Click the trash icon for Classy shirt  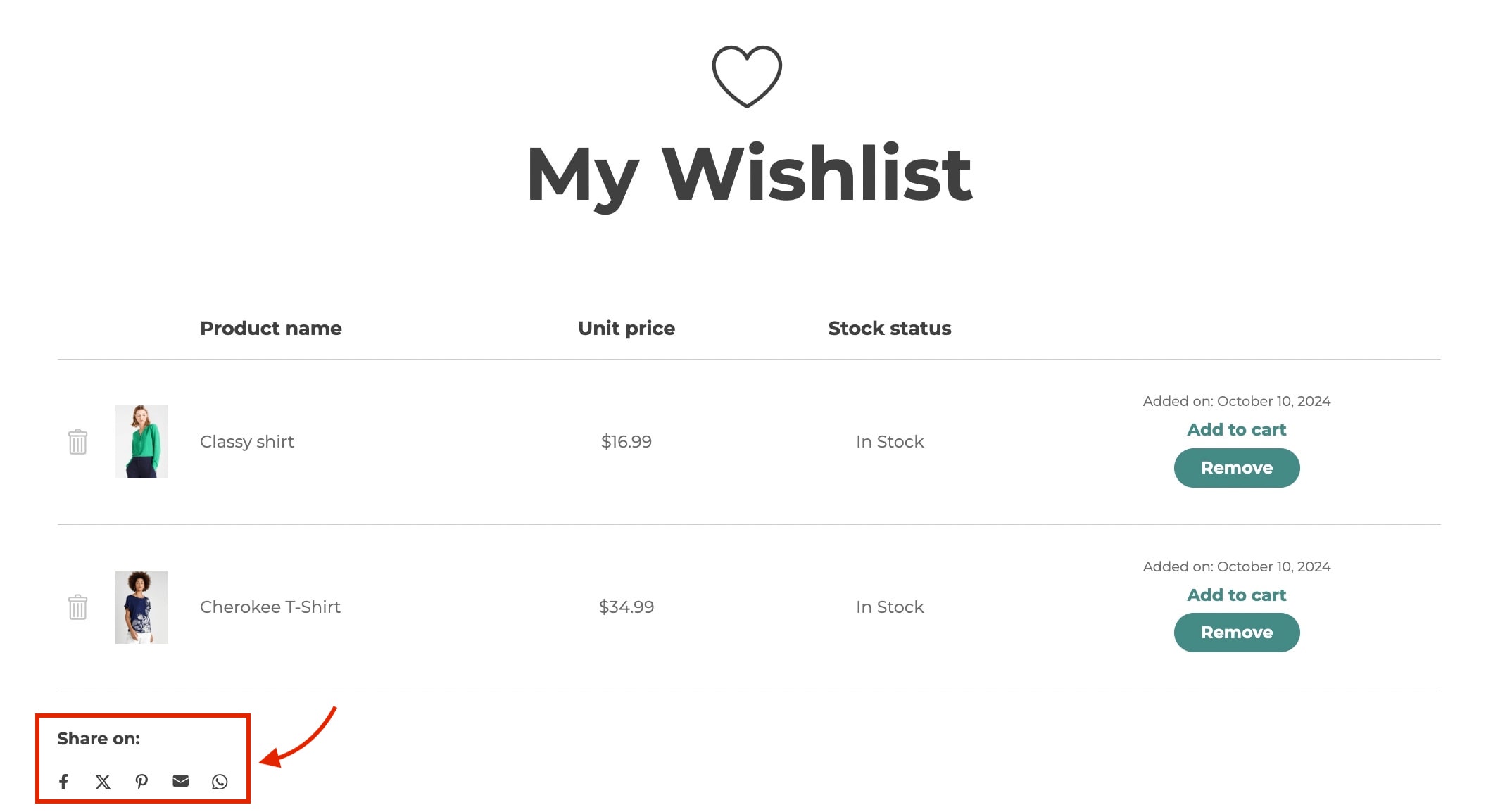(77, 442)
